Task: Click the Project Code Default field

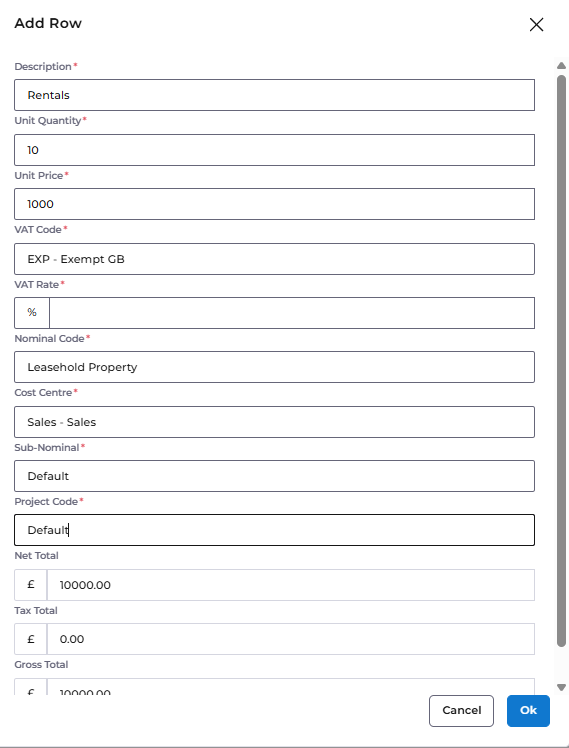Action: coord(274,530)
